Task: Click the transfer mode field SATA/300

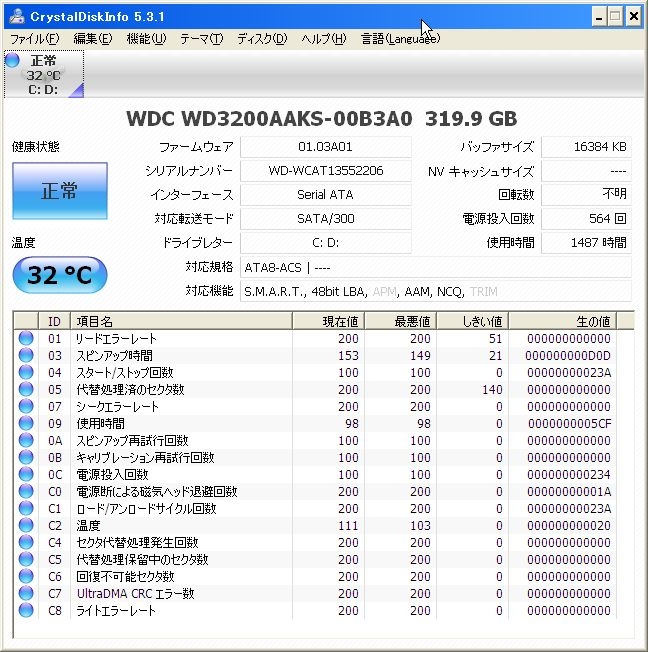Action: 326,219
